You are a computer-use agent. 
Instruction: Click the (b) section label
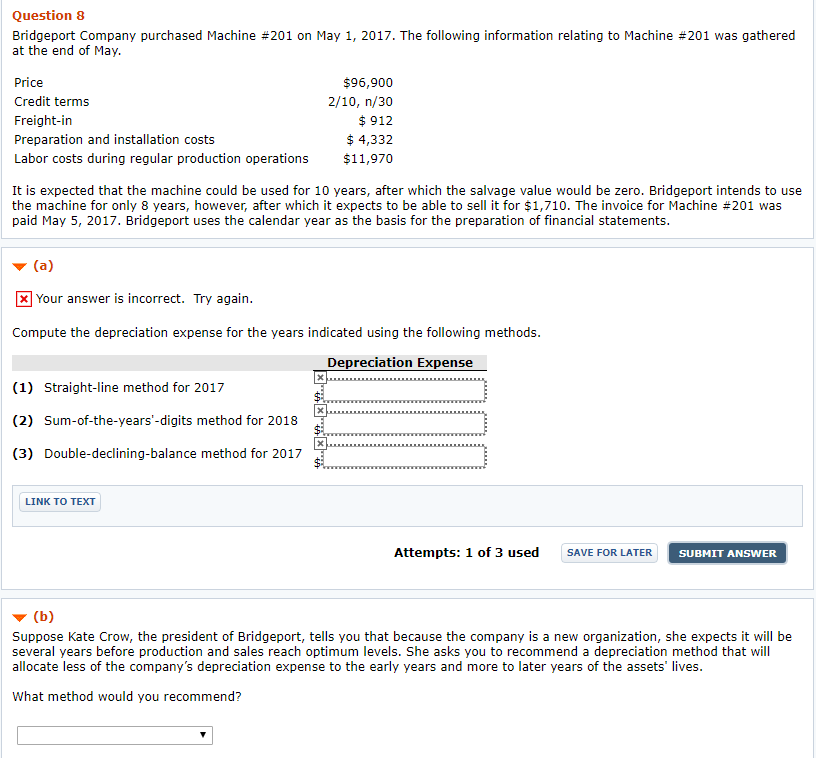coord(40,616)
